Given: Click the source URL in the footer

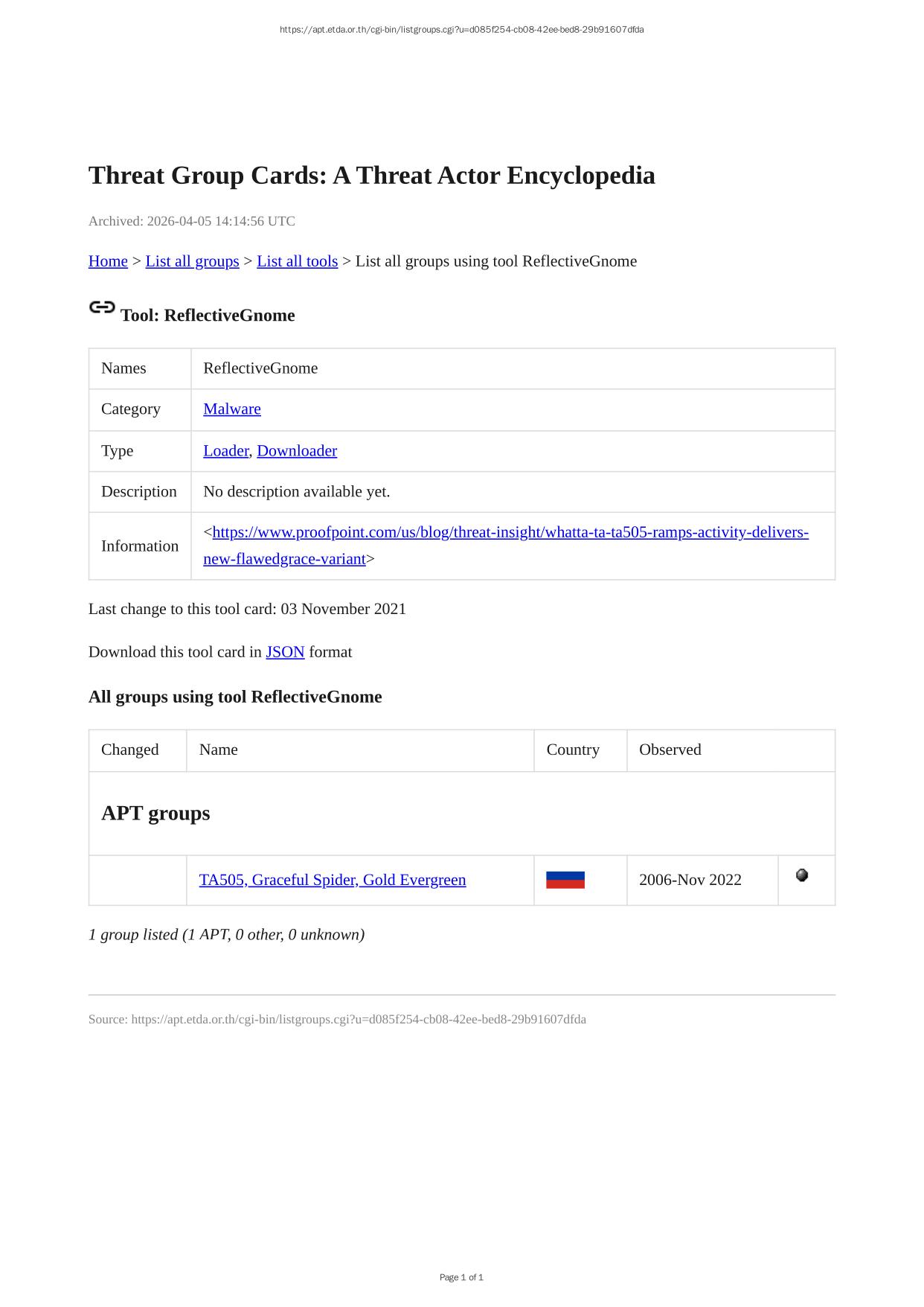Looking at the screenshot, I should tap(359, 1020).
